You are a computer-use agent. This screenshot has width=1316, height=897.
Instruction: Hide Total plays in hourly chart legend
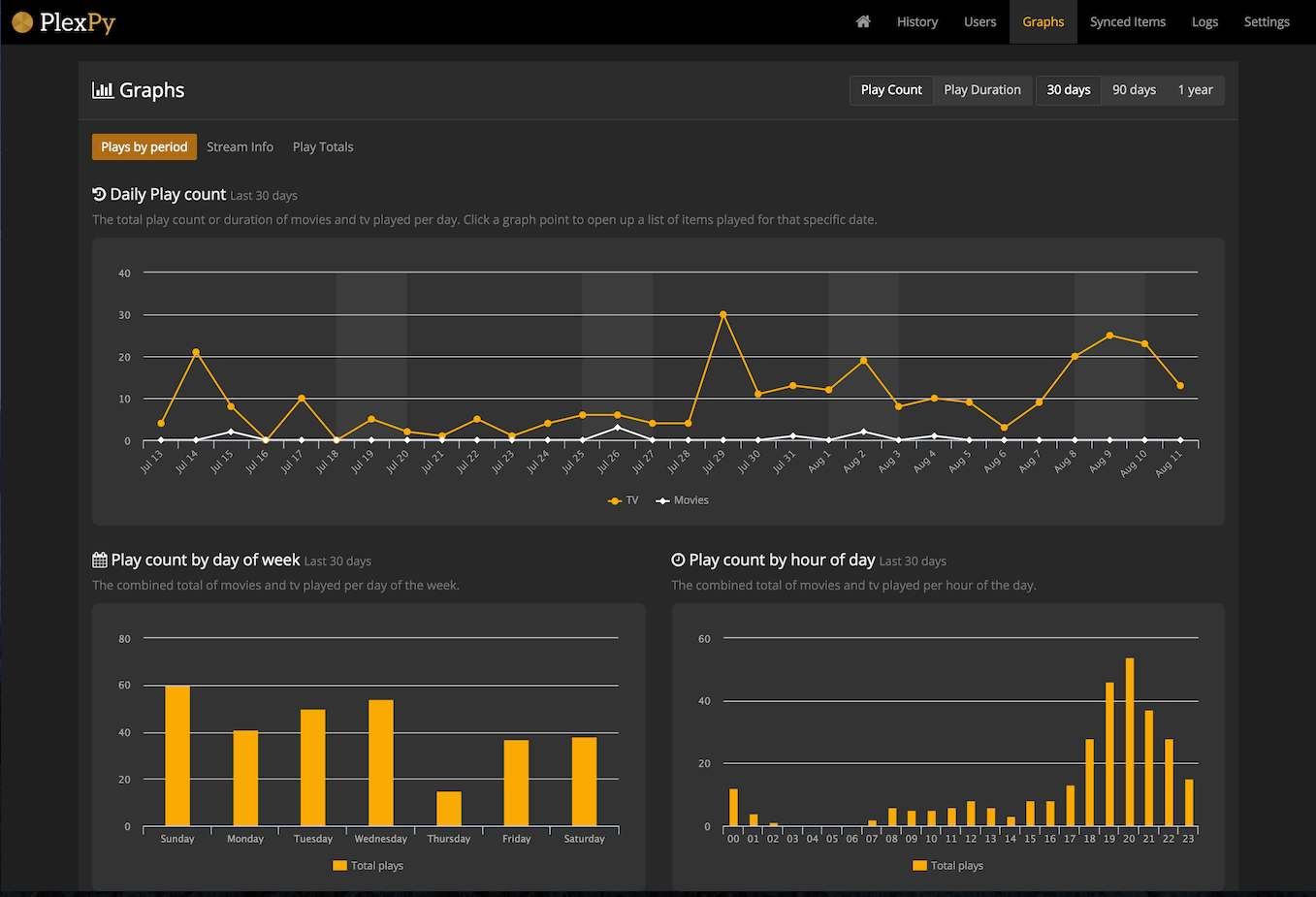click(947, 866)
